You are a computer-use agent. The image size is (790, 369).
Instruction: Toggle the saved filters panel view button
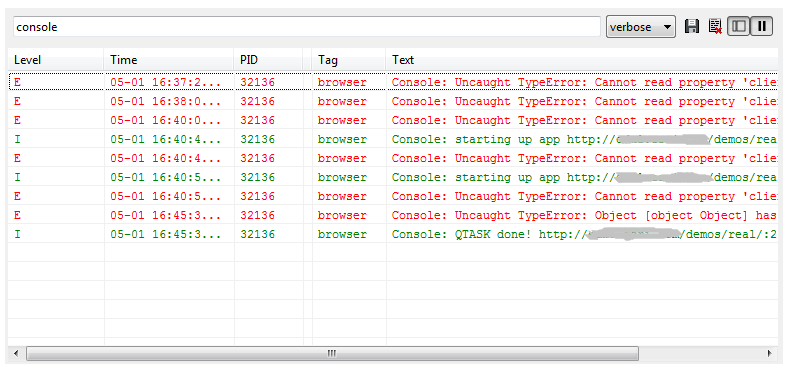[739, 26]
